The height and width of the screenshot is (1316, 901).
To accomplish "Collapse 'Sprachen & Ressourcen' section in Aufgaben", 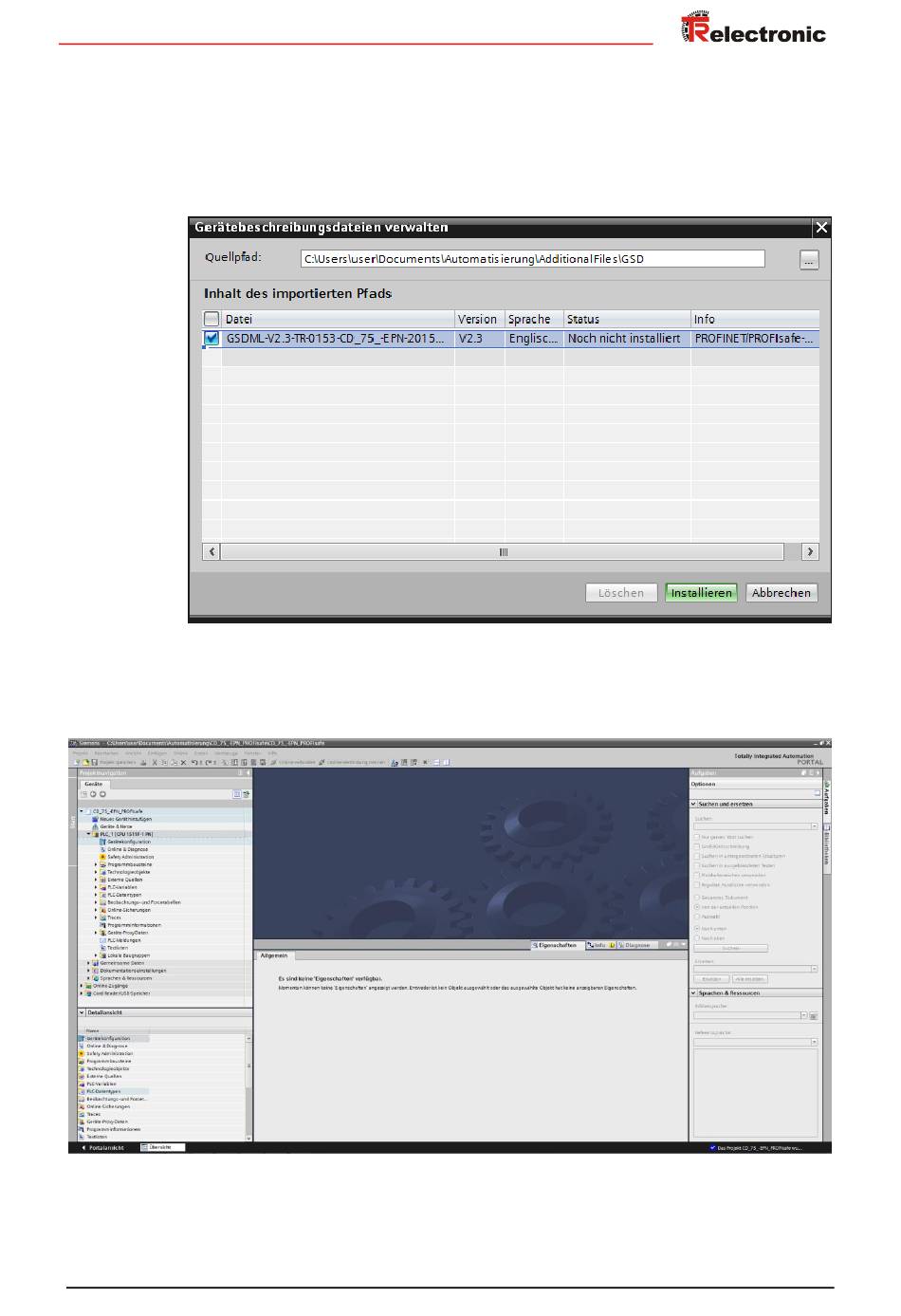I will tap(693, 992).
